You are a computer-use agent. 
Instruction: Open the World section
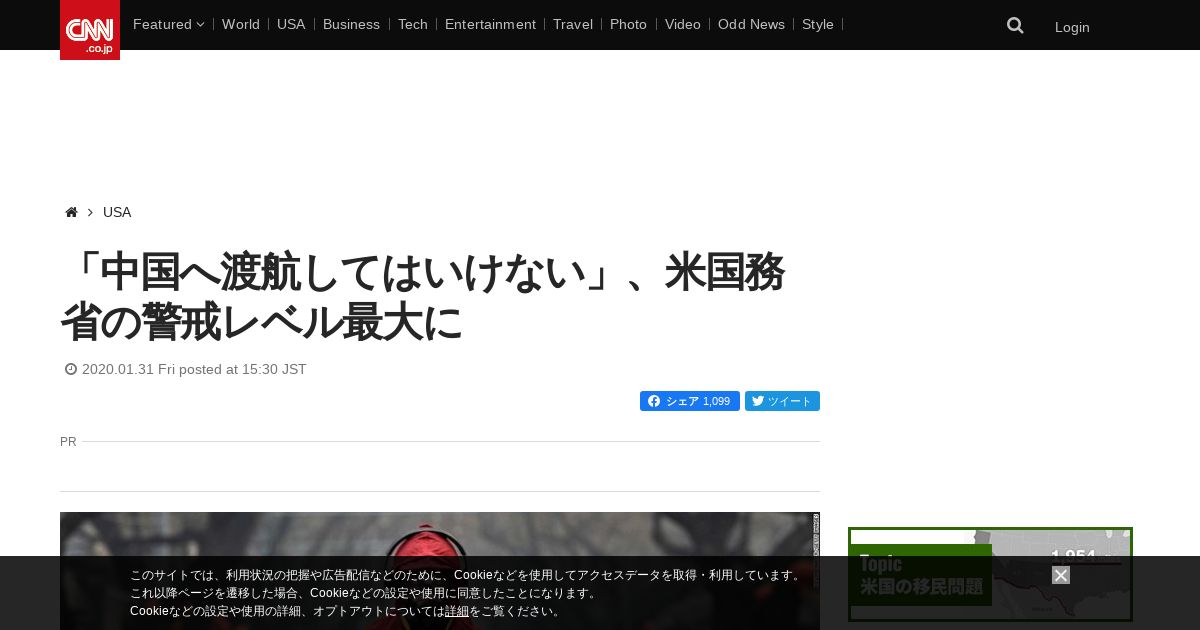(x=241, y=24)
